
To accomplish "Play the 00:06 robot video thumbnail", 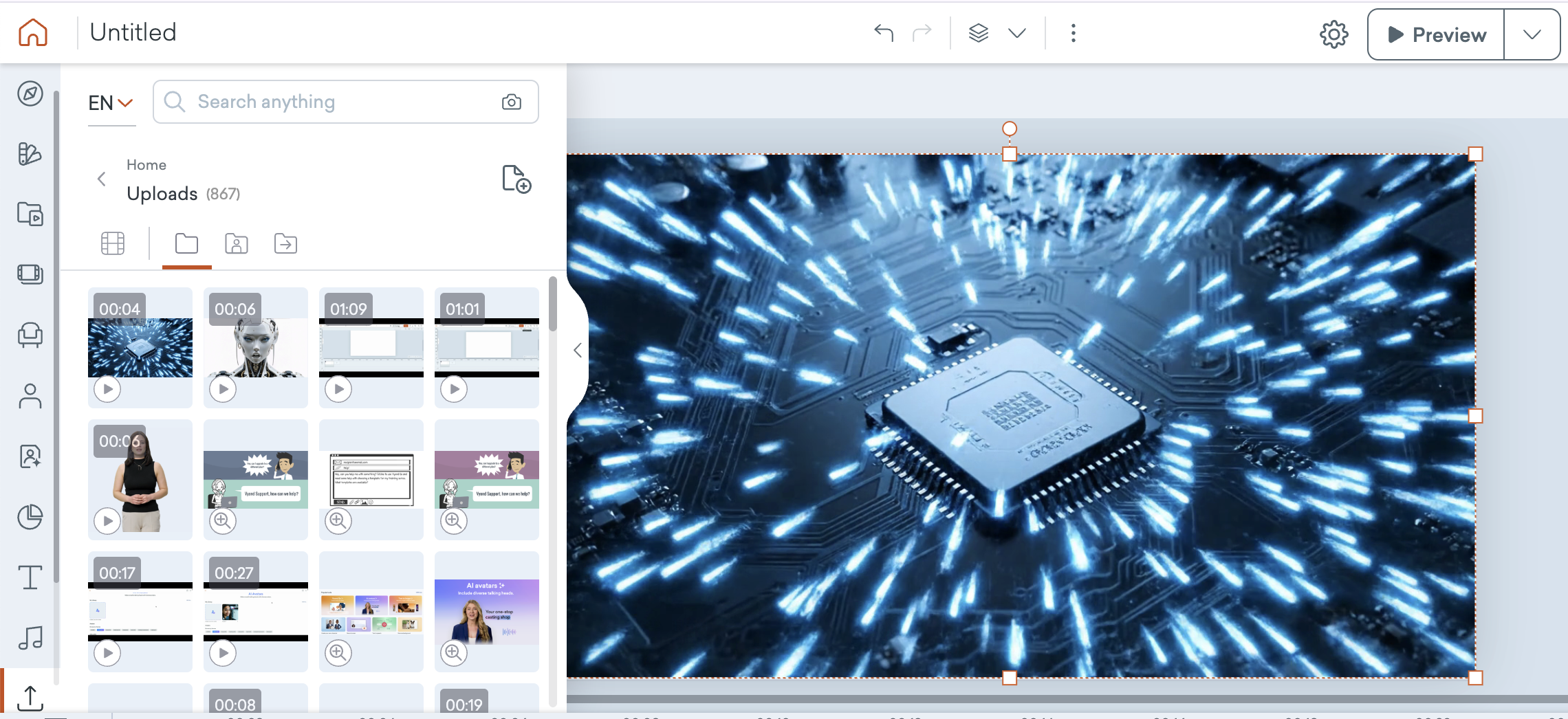I will point(223,389).
